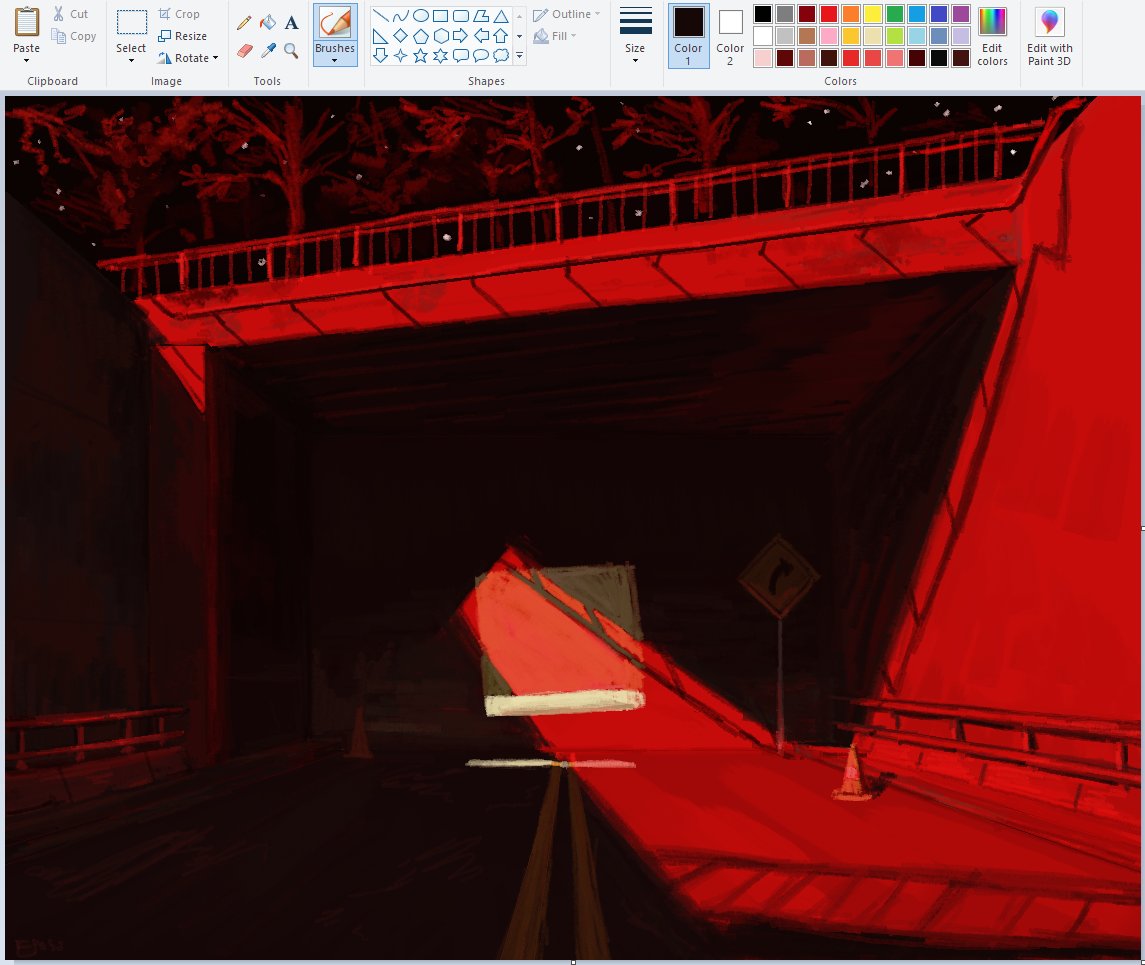Choose the Down arrow shape
Viewport: 1145px width, 965px height.
coord(380,55)
